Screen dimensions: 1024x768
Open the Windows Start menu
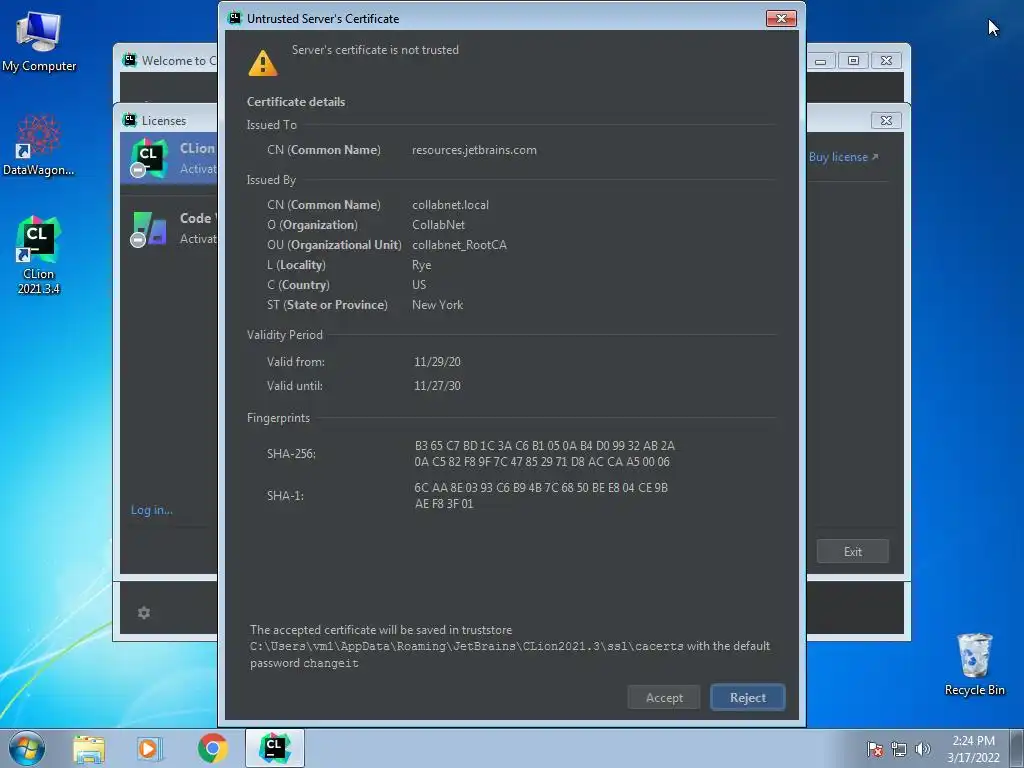[26, 748]
